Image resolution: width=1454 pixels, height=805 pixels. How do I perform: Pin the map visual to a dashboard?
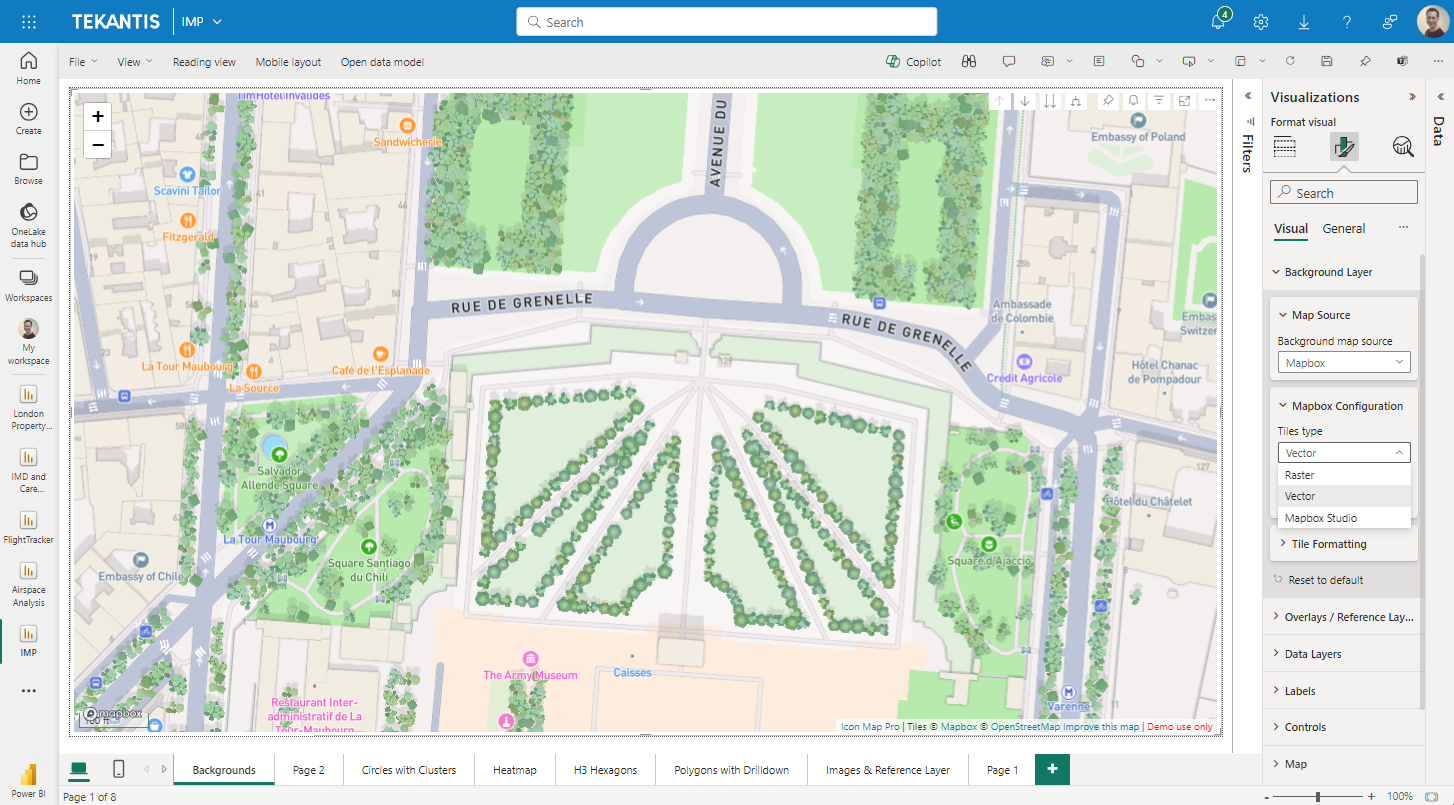pos(1108,100)
